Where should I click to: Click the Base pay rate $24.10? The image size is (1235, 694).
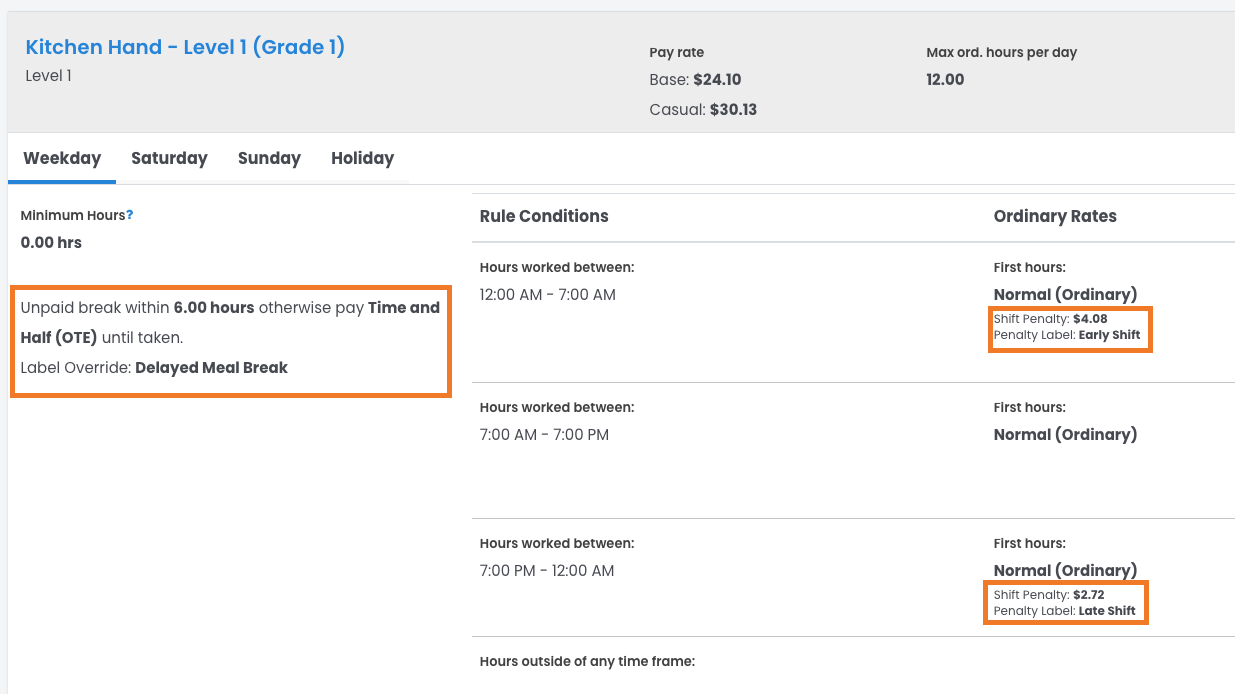pos(716,80)
